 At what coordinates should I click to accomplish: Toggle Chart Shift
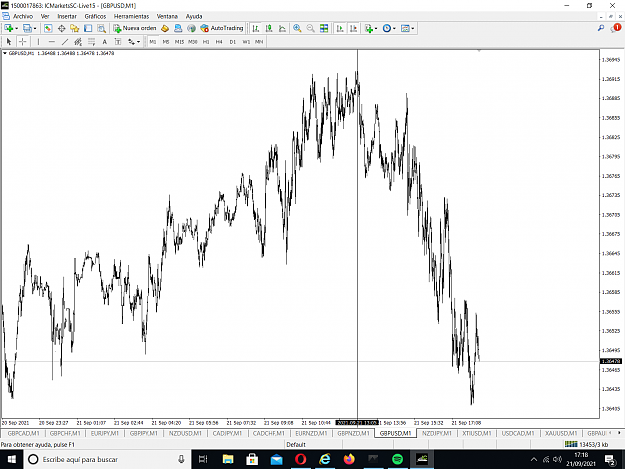pos(353,28)
